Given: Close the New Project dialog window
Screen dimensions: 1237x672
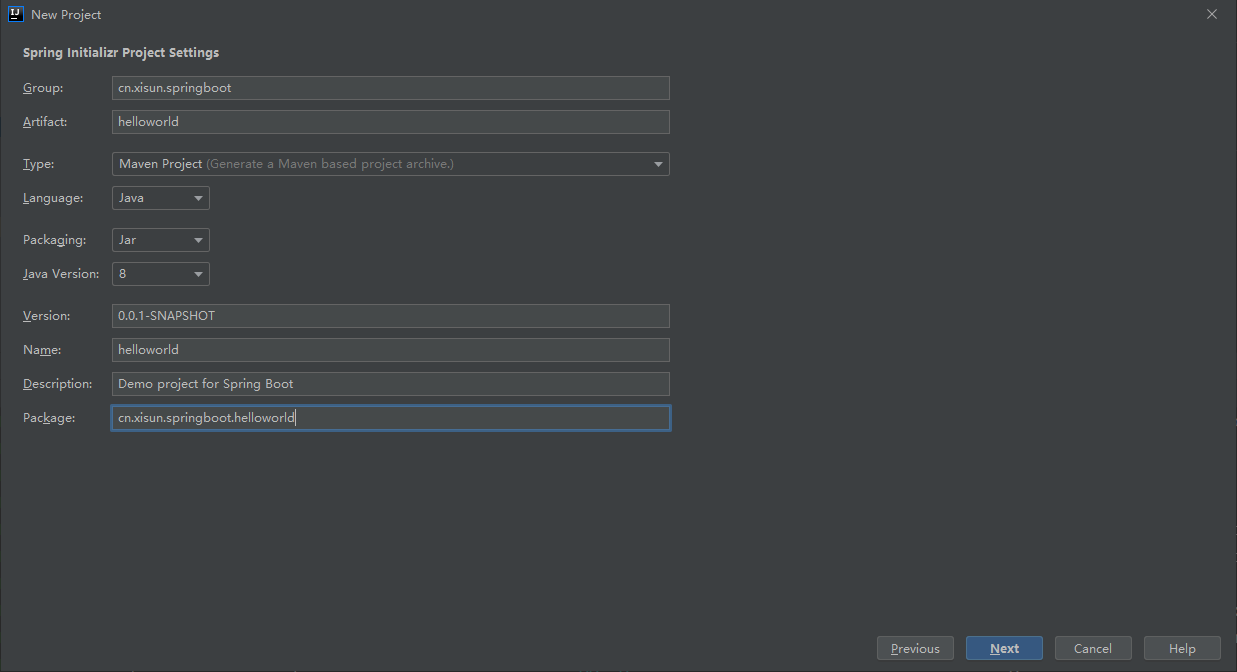Looking at the screenshot, I should [x=1211, y=14].
